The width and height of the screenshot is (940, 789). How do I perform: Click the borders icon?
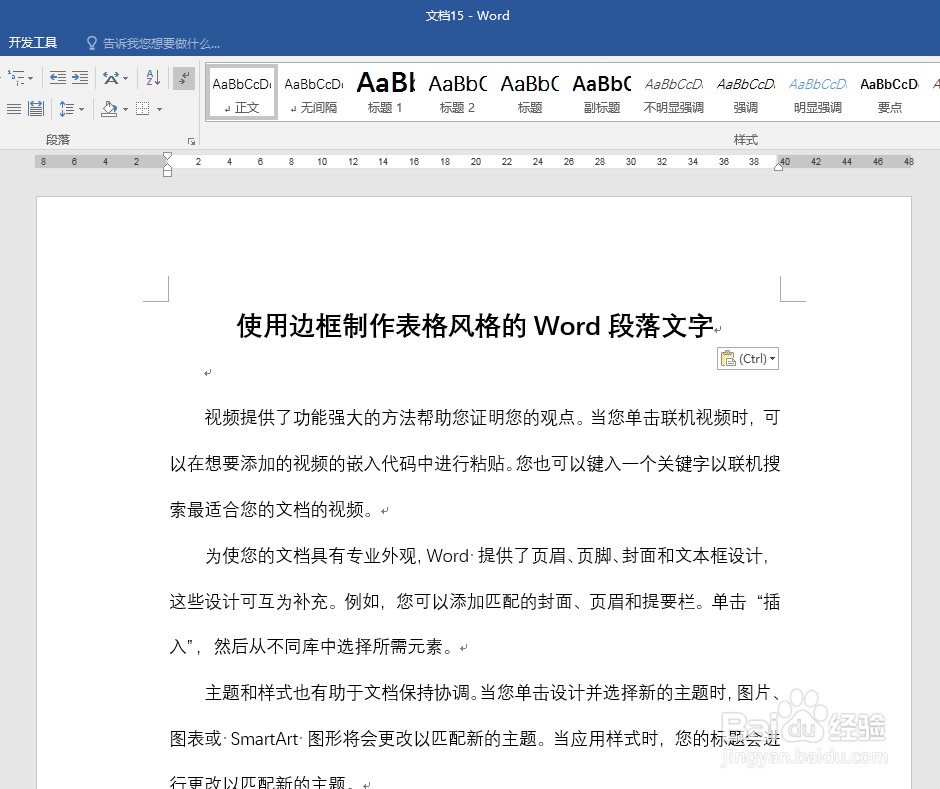(x=143, y=109)
